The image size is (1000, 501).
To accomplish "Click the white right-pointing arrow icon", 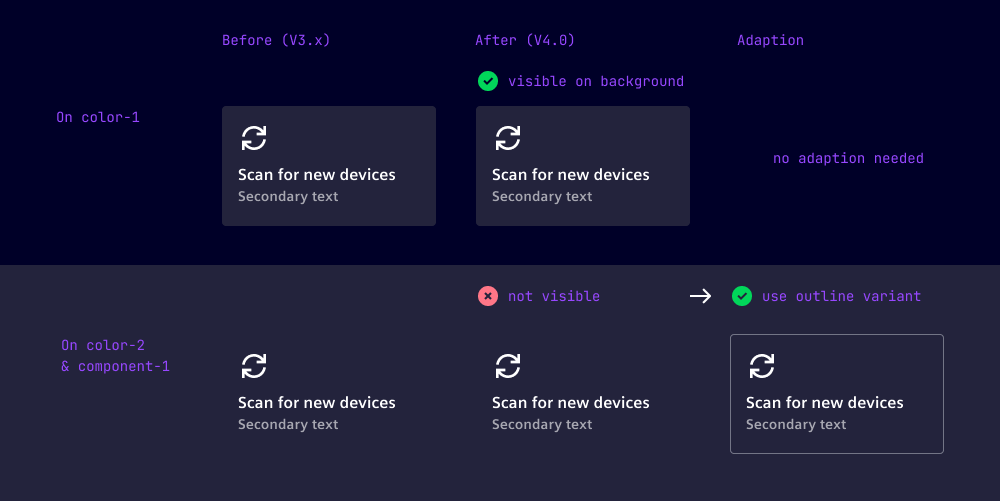I will 700,296.
